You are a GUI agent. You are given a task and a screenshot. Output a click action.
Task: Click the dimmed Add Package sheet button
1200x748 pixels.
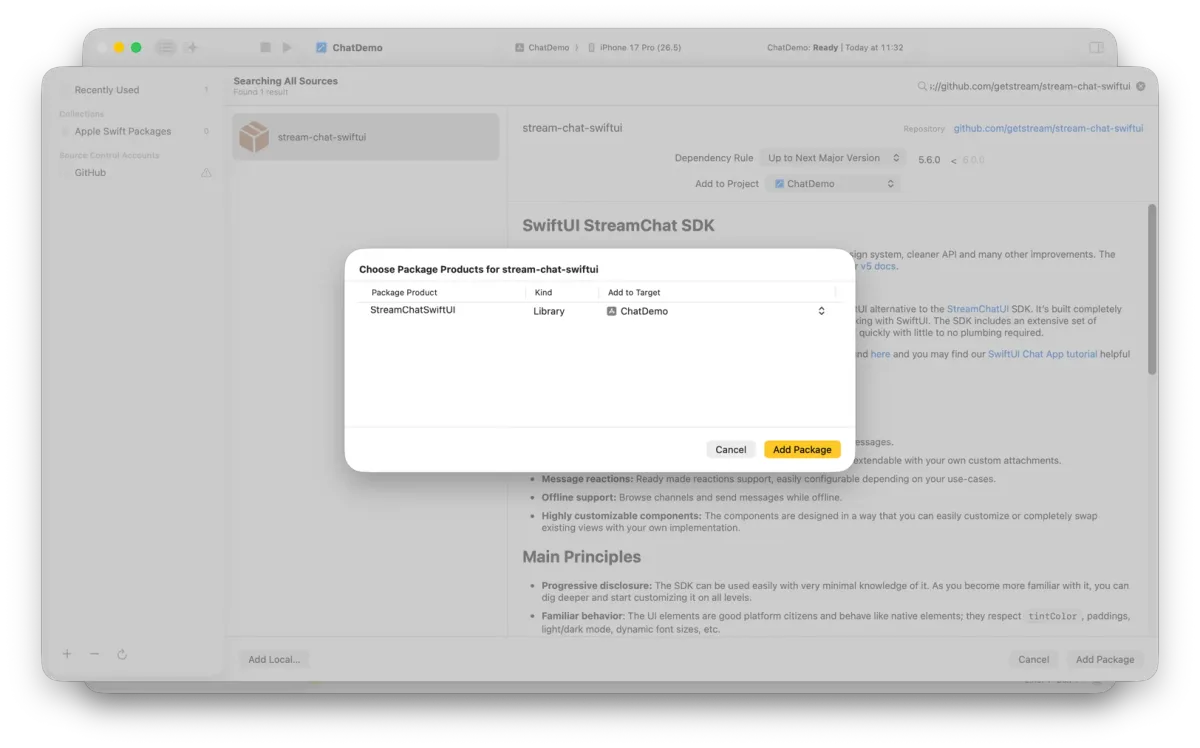[1105, 659]
